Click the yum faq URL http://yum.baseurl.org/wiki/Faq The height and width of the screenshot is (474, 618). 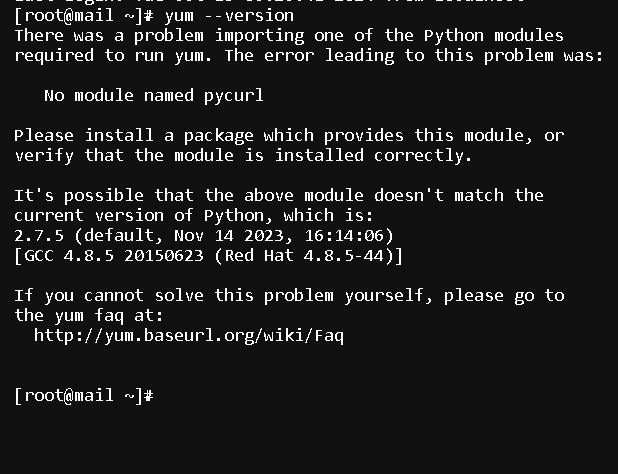pos(189,336)
